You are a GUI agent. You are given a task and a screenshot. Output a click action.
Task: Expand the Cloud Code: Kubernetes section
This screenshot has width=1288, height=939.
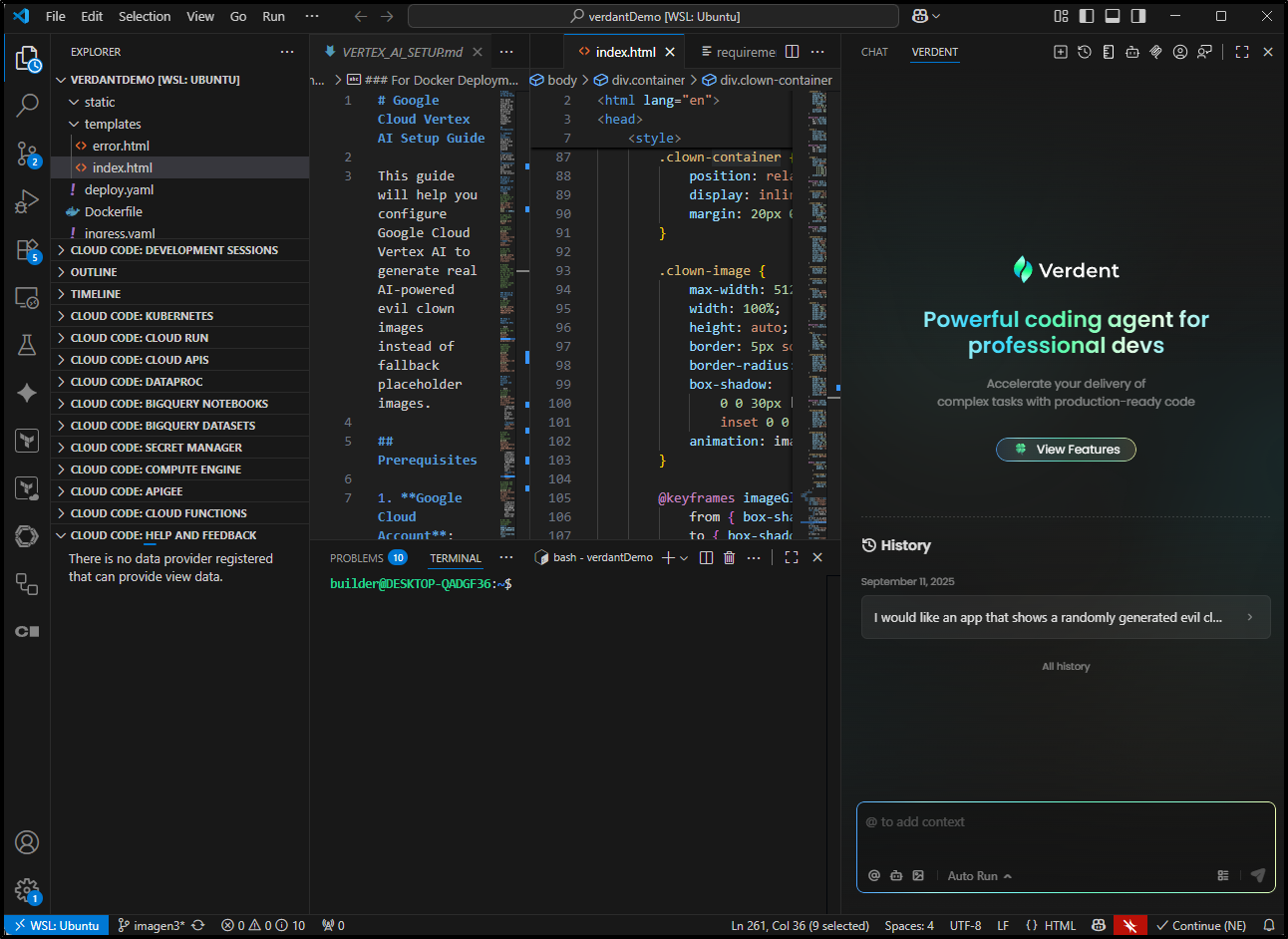pyautogui.click(x=142, y=316)
